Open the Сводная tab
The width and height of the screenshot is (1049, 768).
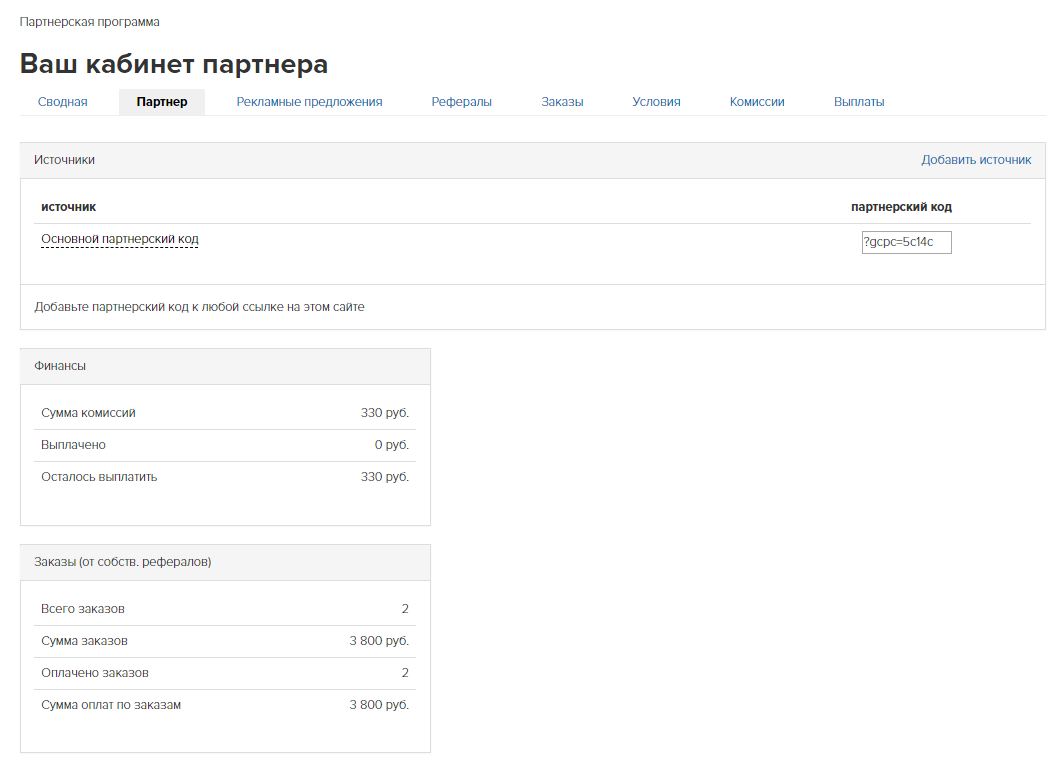click(x=62, y=102)
